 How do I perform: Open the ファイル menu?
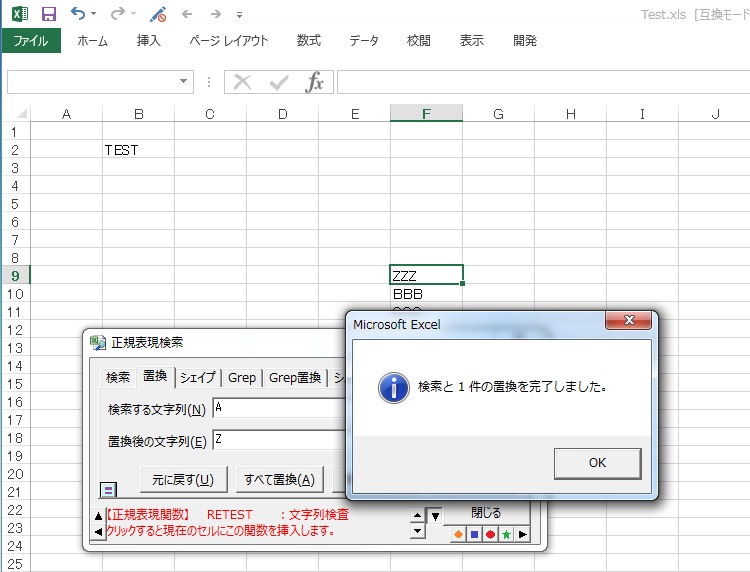31,41
